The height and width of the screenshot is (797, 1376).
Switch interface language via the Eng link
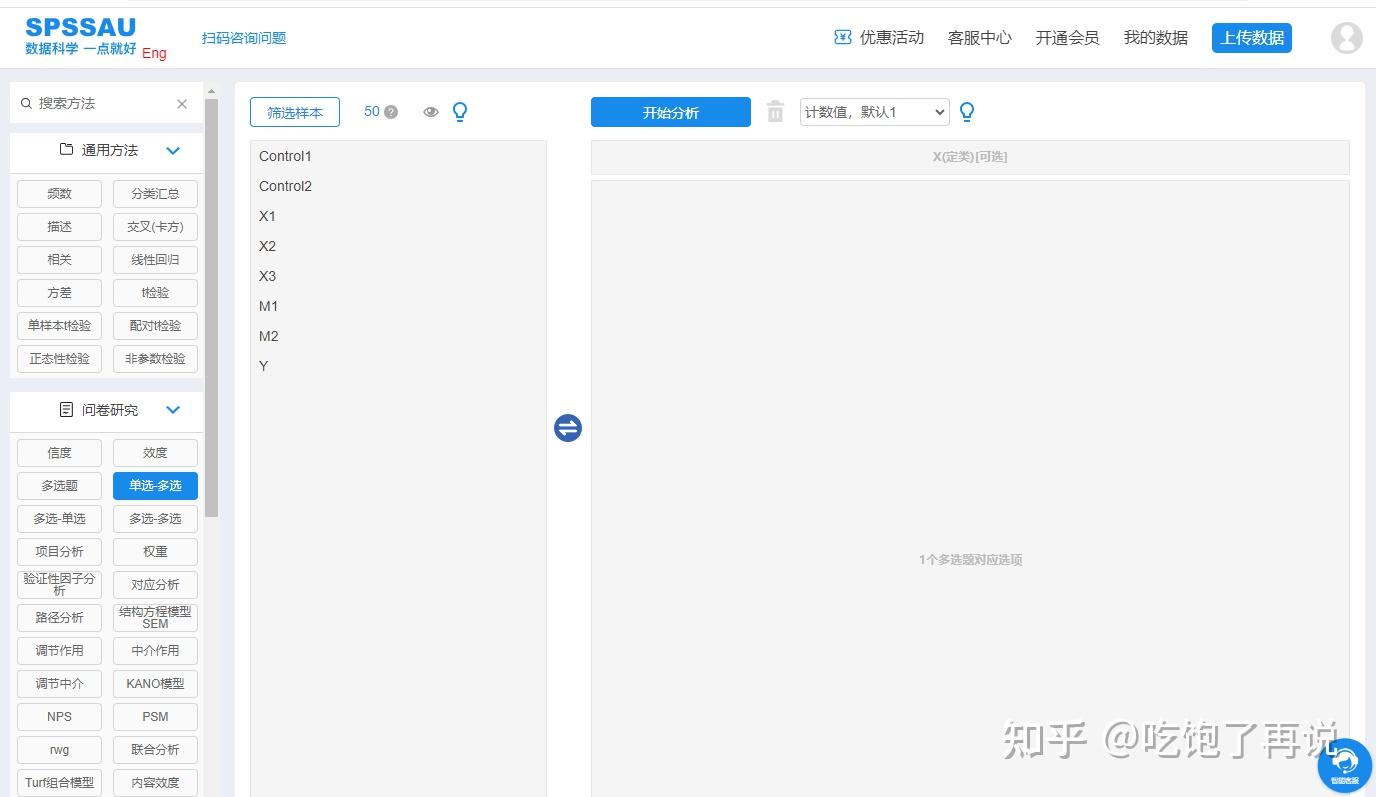pyautogui.click(x=154, y=53)
